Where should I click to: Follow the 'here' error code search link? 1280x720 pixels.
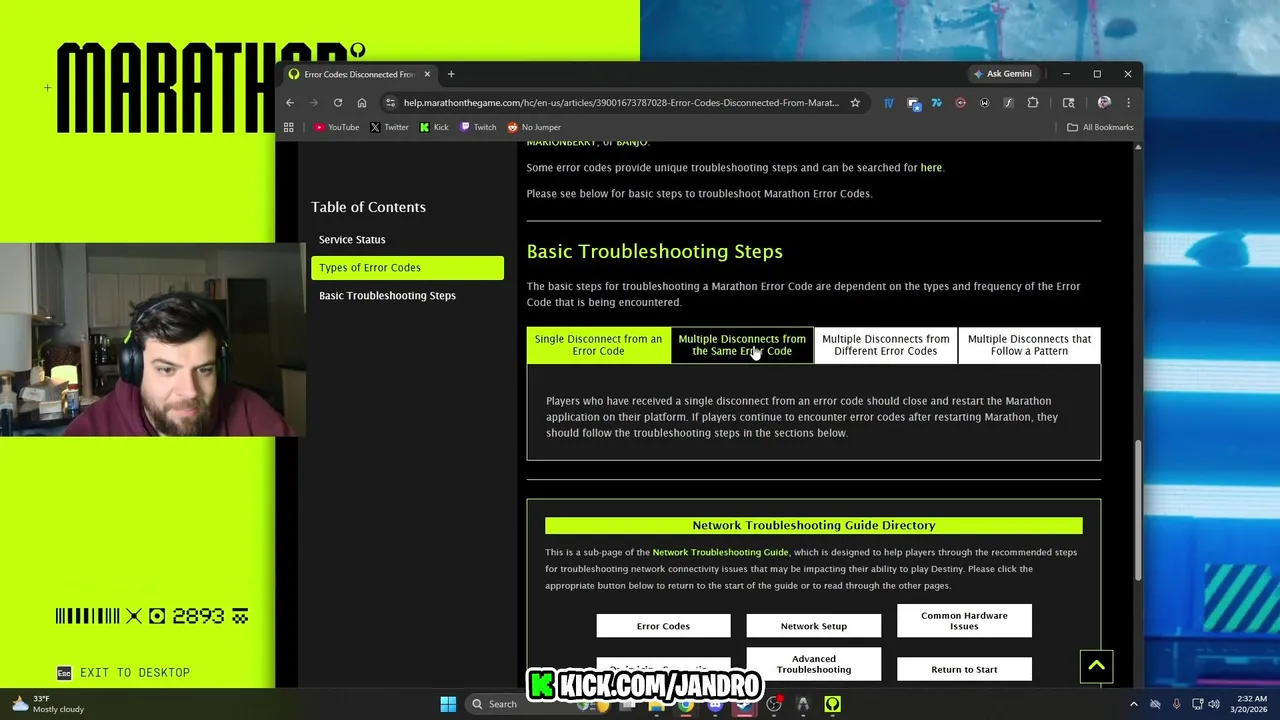931,168
